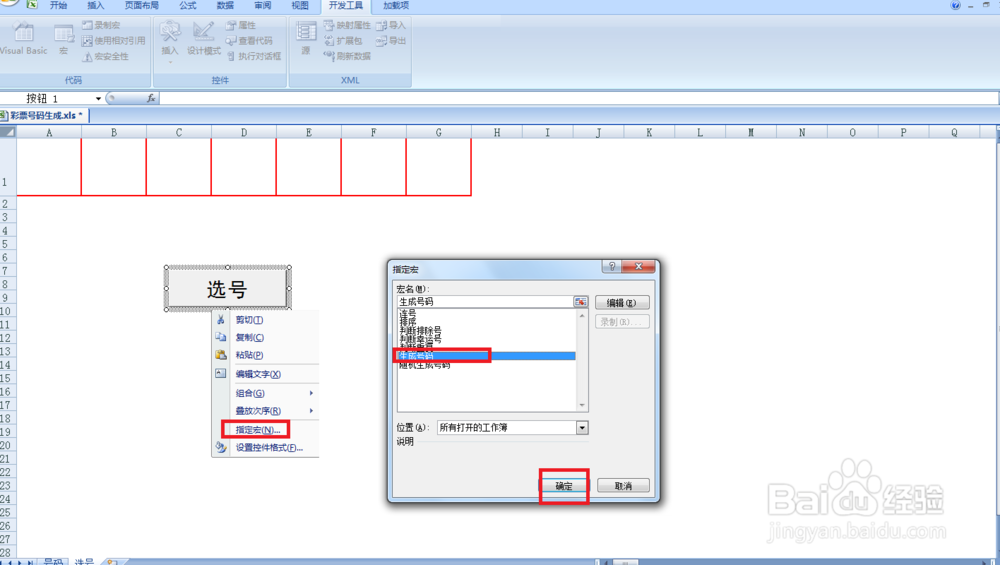Image resolution: width=1000 pixels, height=565 pixels.
Task: Open the 源 XML source pane
Action: tap(306, 38)
